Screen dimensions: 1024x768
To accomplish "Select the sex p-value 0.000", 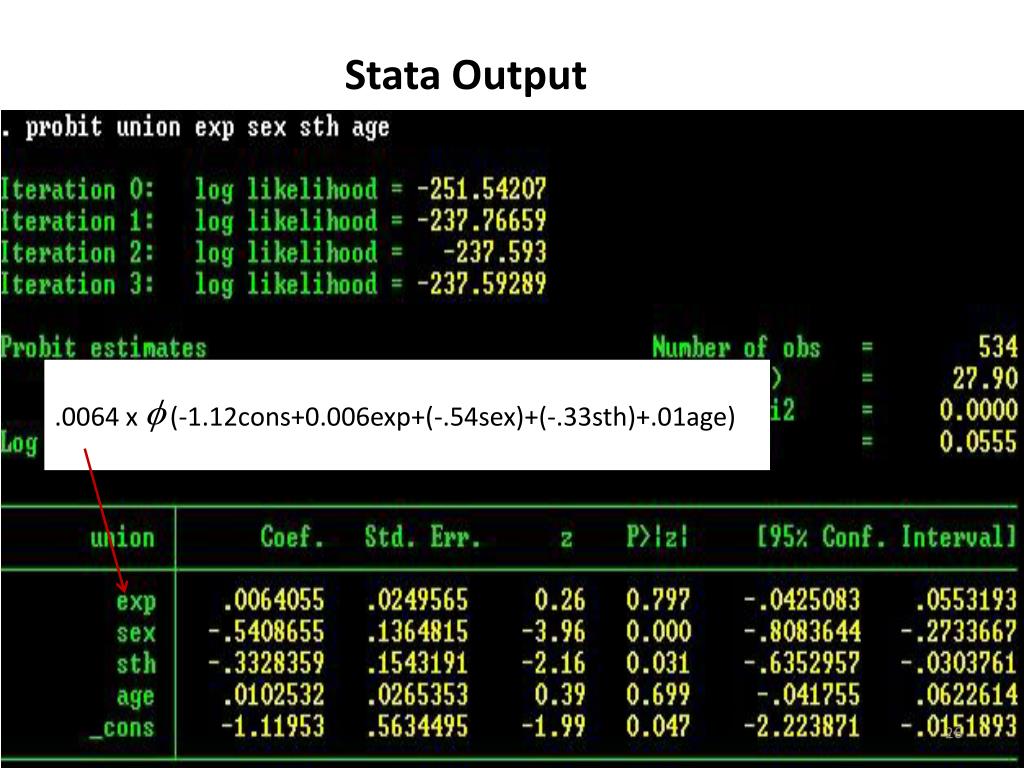I will [658, 632].
